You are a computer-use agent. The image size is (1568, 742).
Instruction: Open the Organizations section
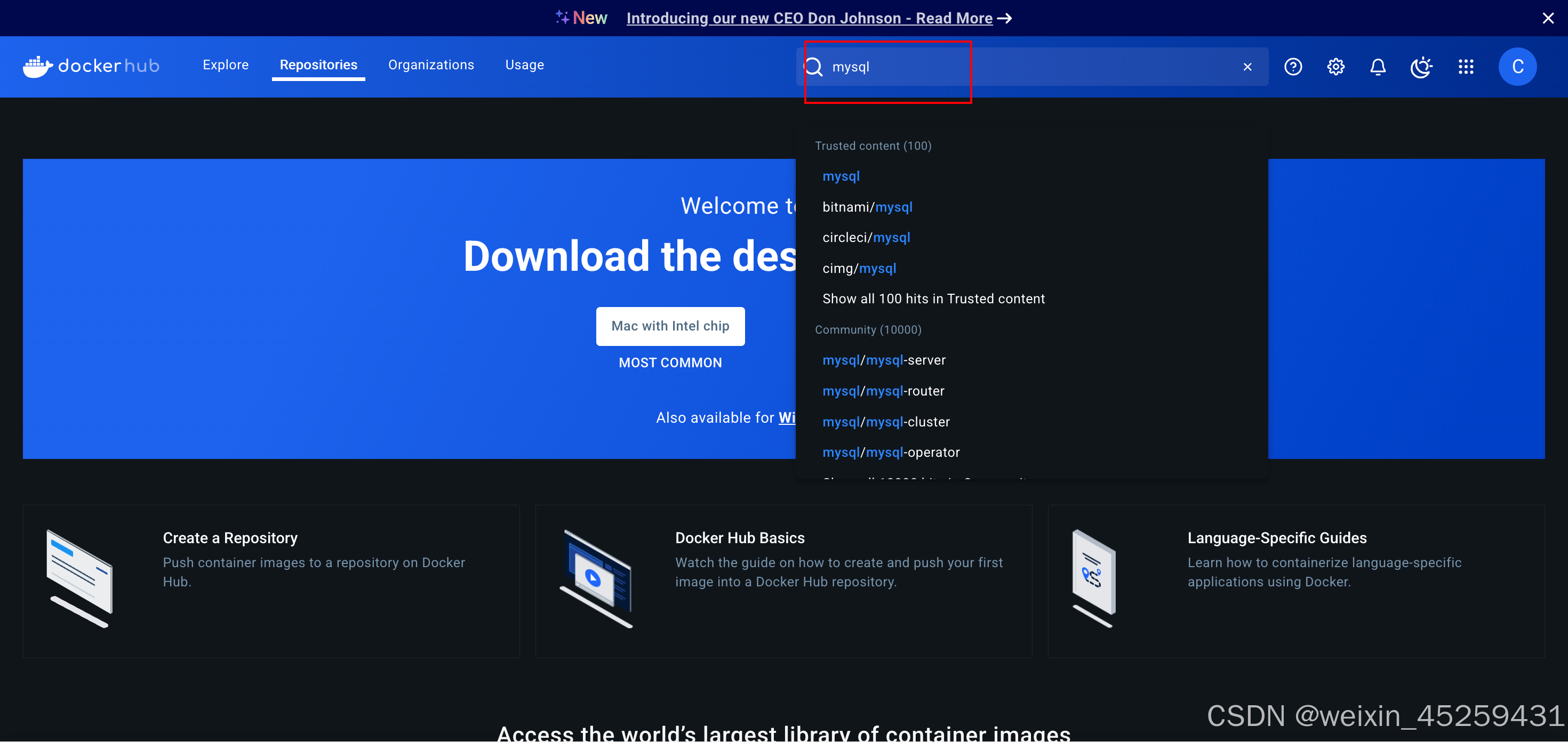[x=431, y=65]
